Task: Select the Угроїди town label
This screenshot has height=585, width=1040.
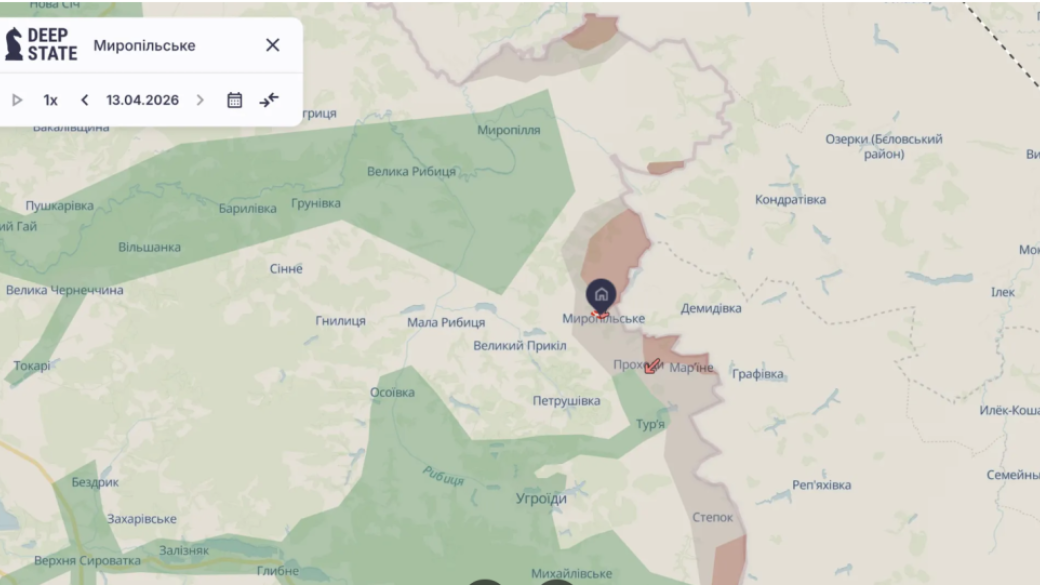Action: (x=541, y=499)
